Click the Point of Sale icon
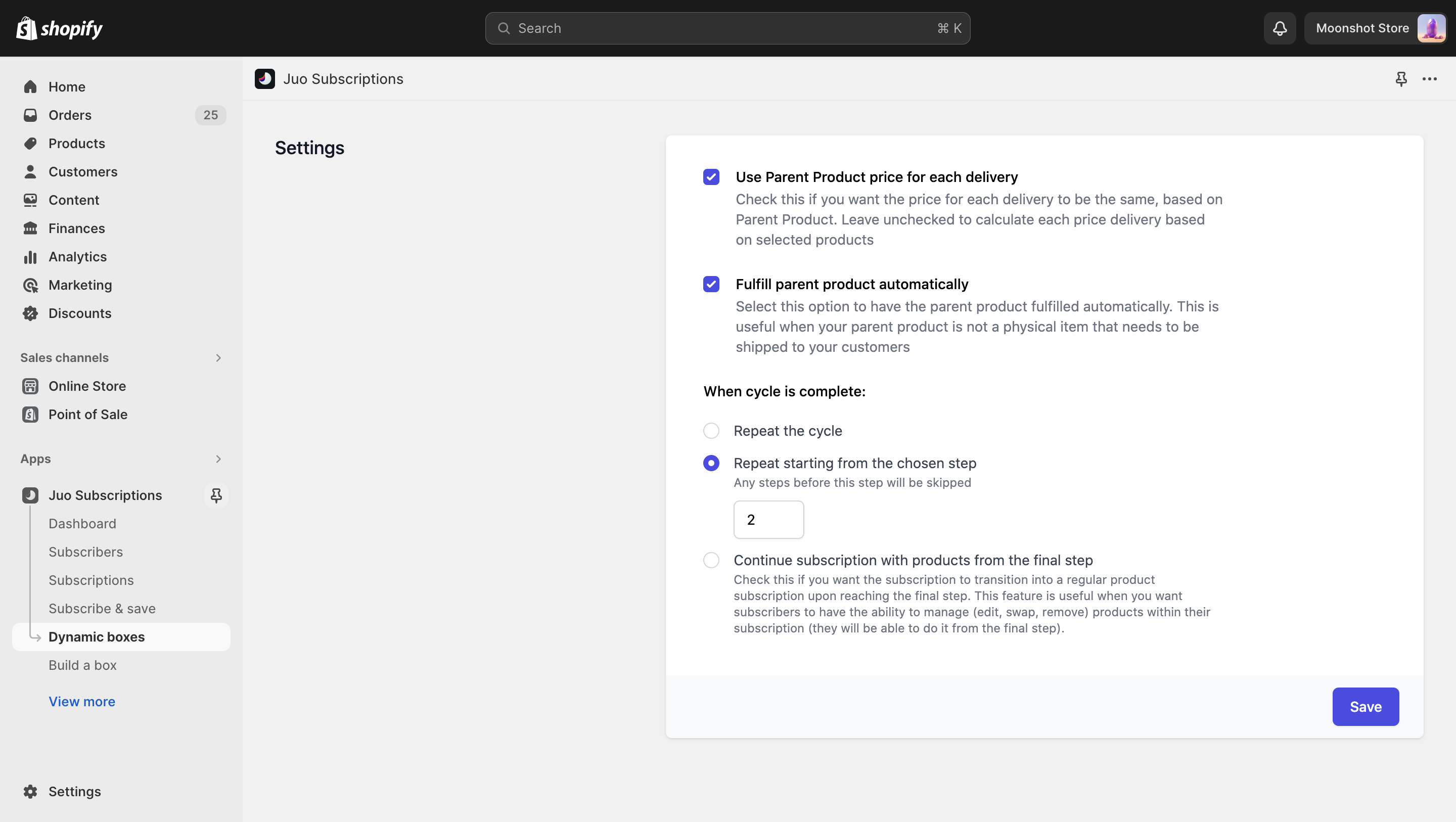This screenshot has height=822, width=1456. (30, 415)
